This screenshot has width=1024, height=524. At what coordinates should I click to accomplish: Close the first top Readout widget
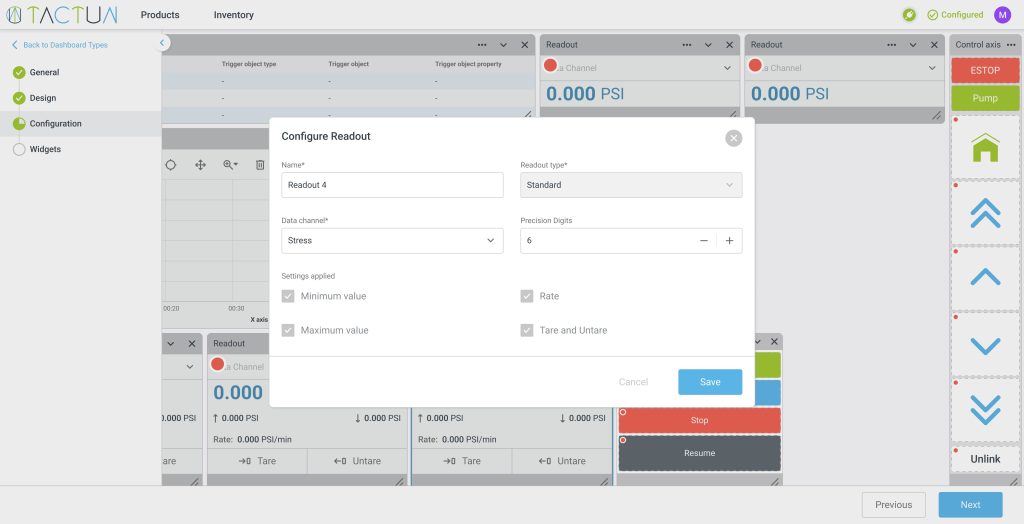click(729, 45)
